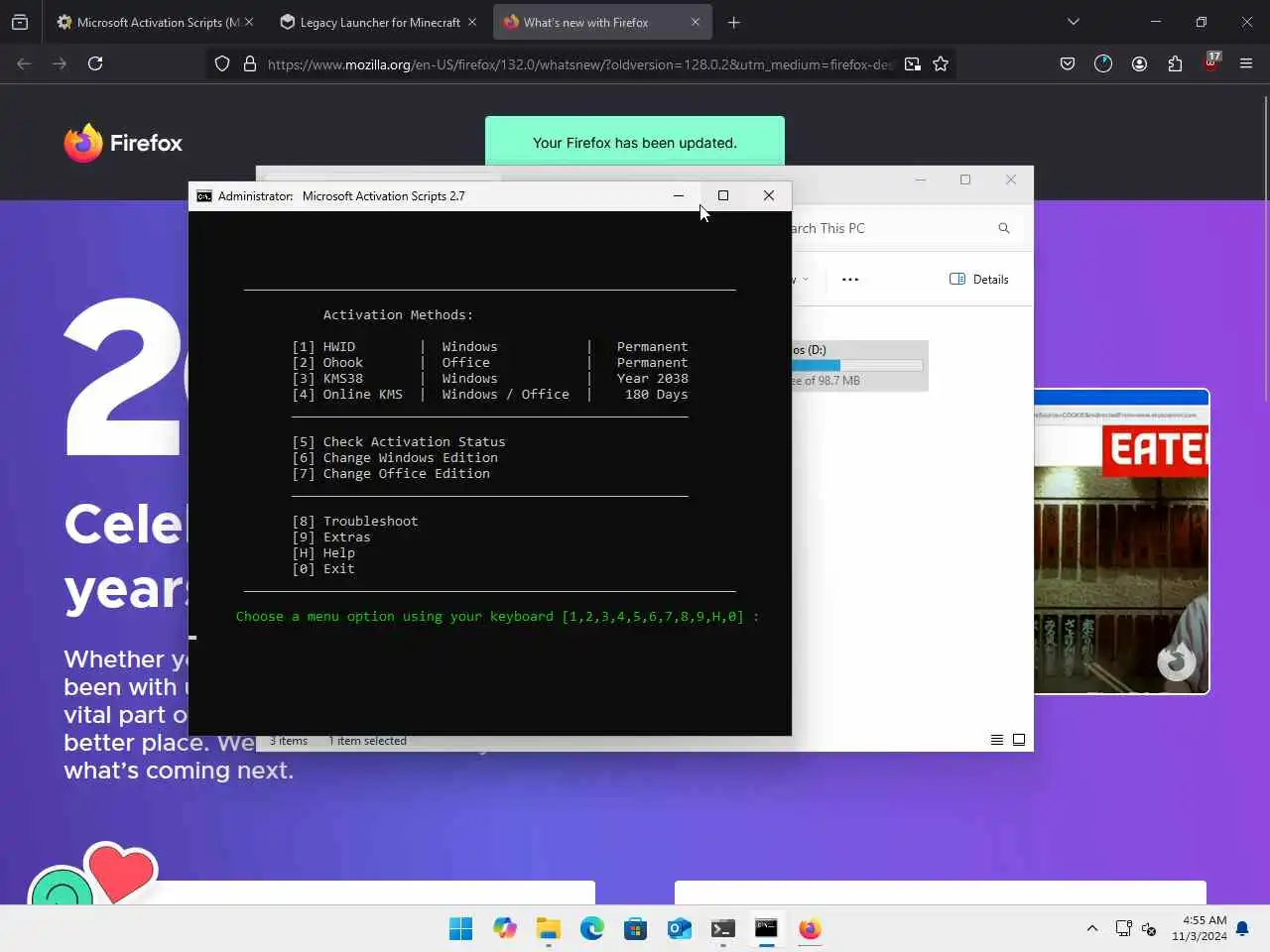Screen dimensions: 1270x952
Task: Open the circular extension icon next to Pocket
Action: 1103,63
